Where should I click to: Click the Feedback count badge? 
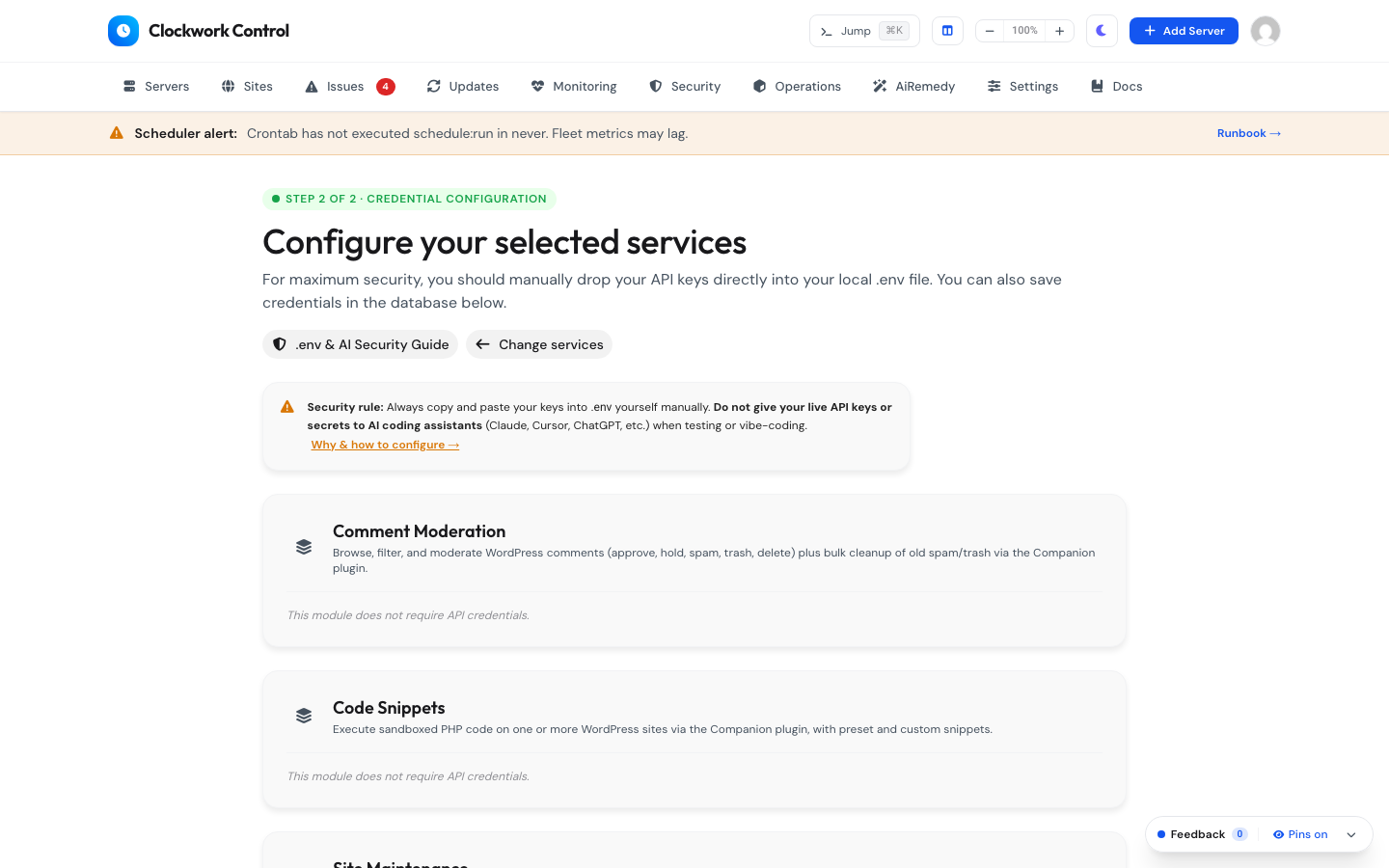click(1239, 834)
